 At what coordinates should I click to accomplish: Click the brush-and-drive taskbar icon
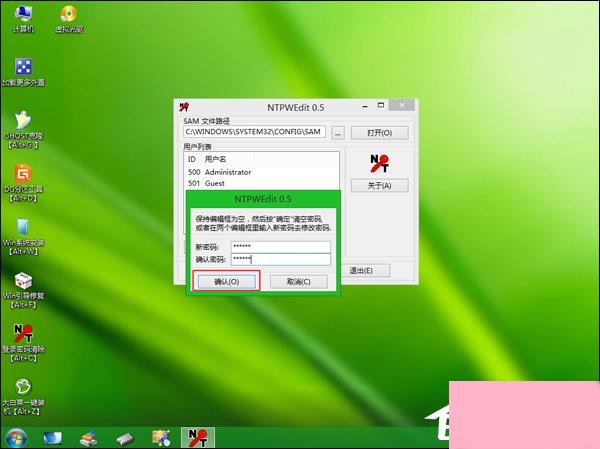click(88, 438)
